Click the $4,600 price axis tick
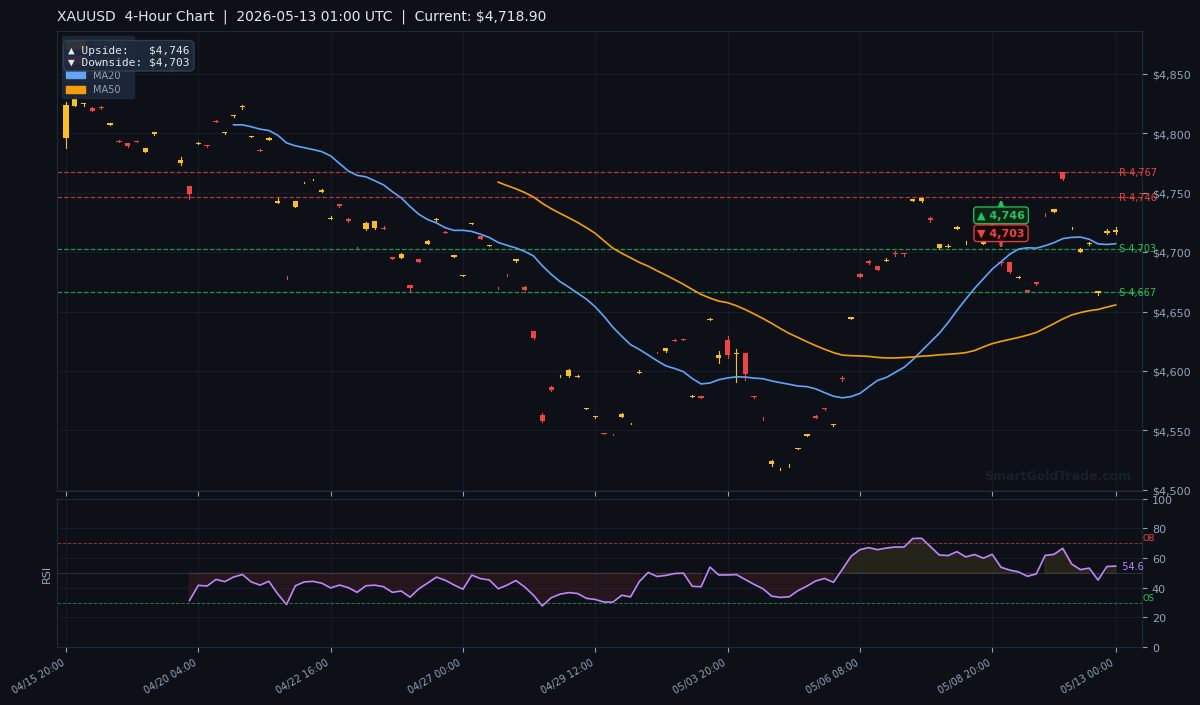This screenshot has width=1200, height=705. (1171, 372)
